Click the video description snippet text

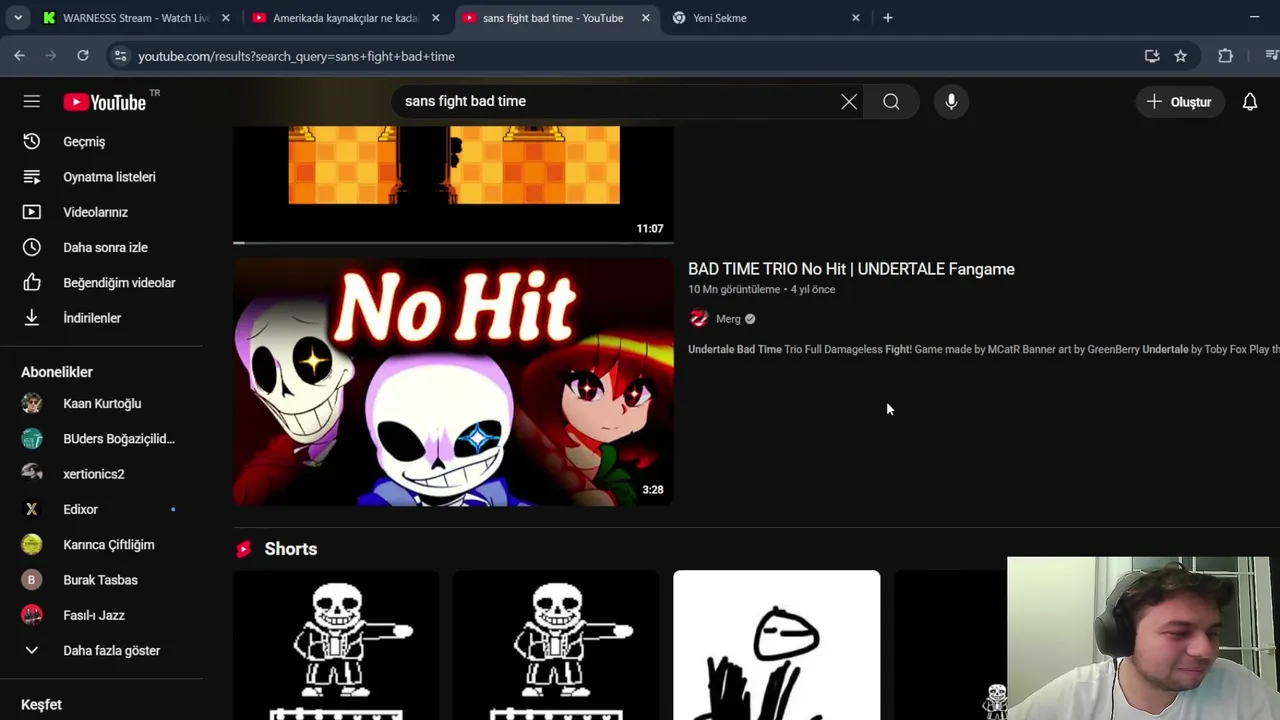984,349
